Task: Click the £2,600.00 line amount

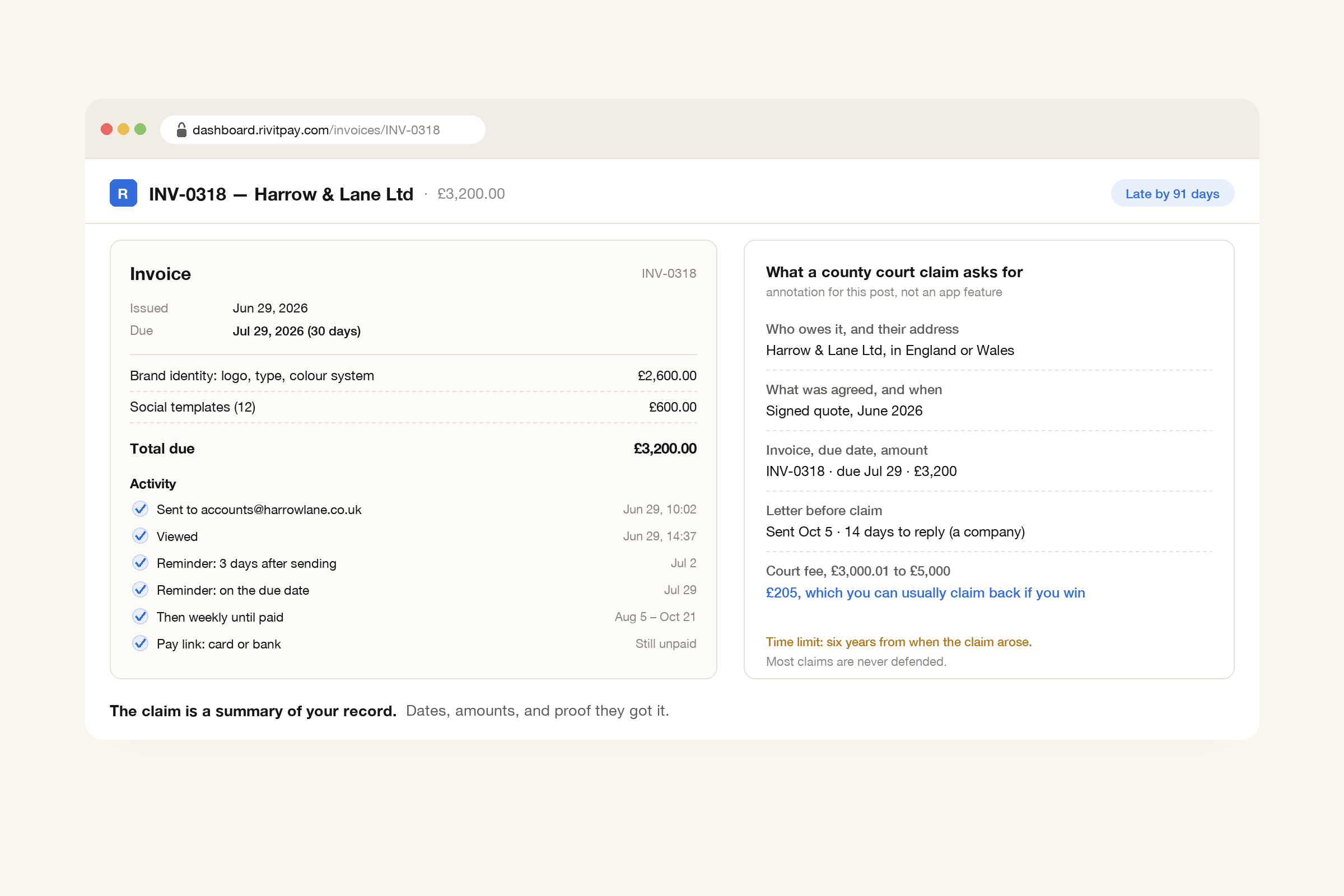Action: [667, 375]
